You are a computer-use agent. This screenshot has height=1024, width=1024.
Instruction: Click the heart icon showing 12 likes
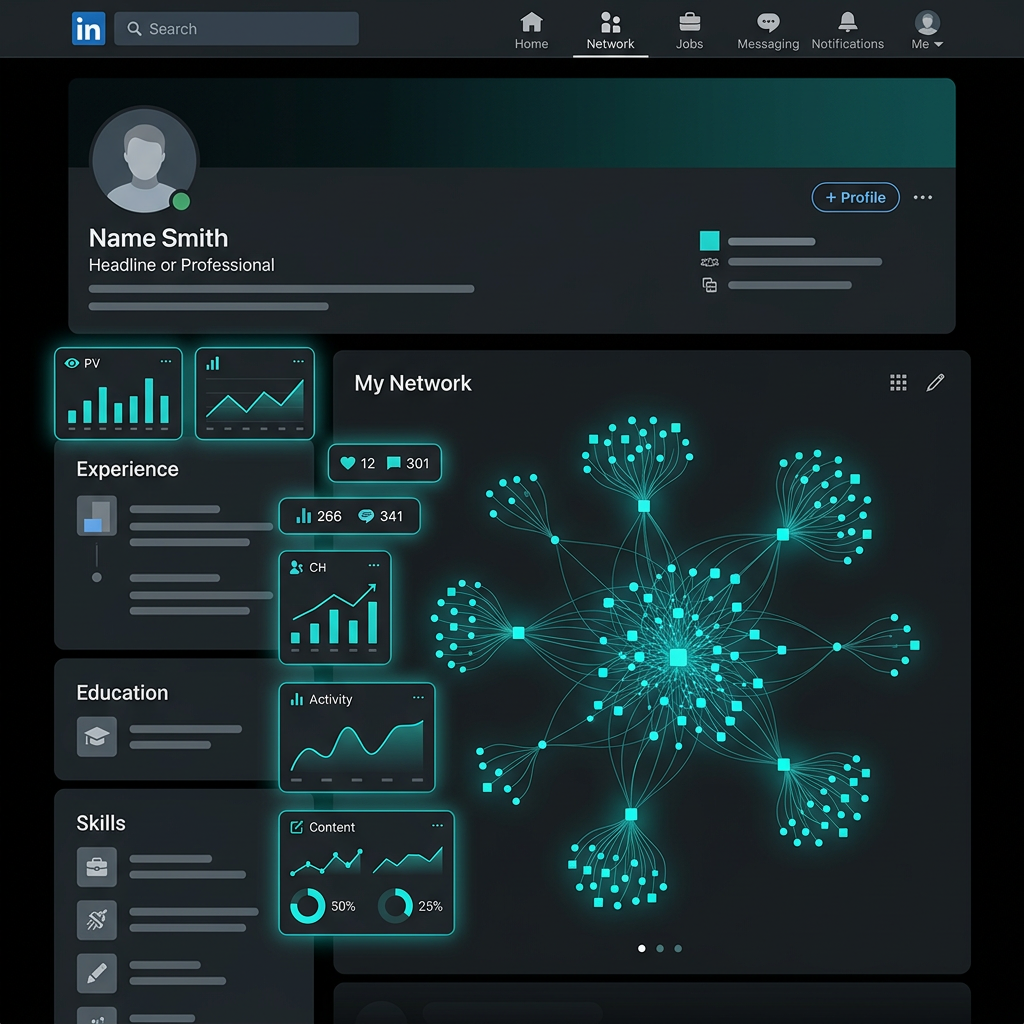pos(349,463)
